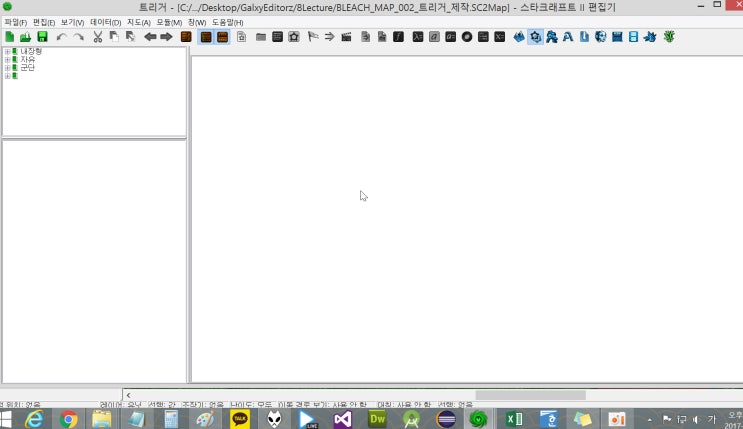Toggle the second highlighted brown panel view
Image resolution: width=743 pixels, height=429 pixels.
pos(223,37)
